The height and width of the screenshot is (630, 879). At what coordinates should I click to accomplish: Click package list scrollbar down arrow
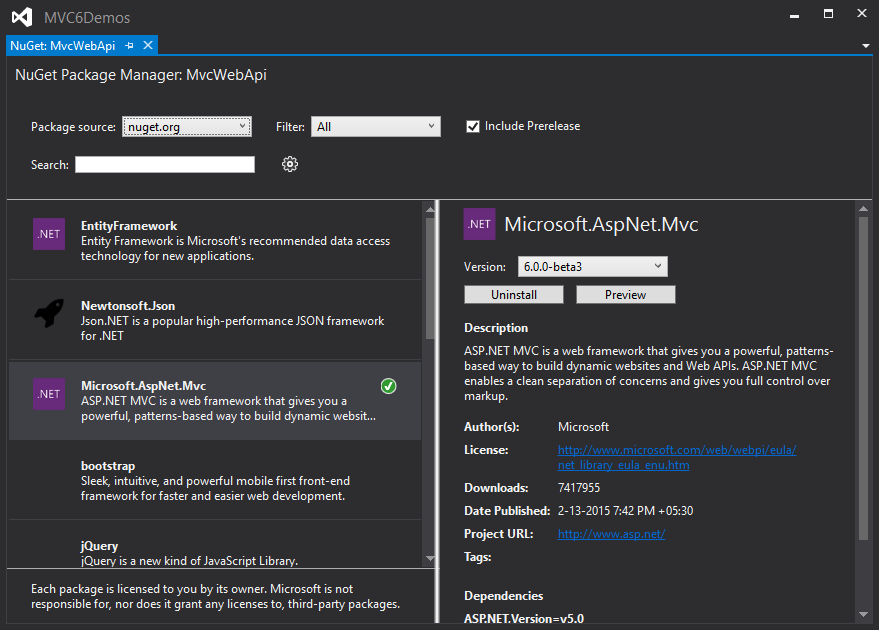430,558
